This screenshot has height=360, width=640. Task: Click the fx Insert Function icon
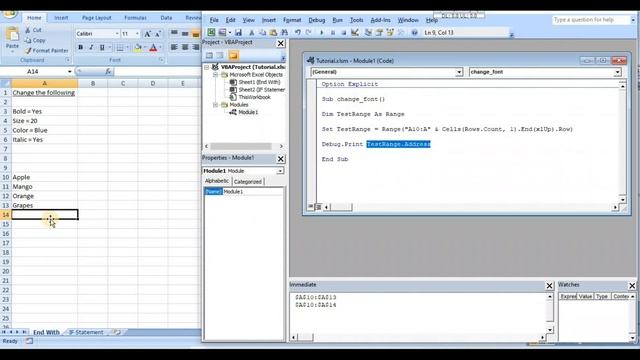pyautogui.click(x=108, y=71)
